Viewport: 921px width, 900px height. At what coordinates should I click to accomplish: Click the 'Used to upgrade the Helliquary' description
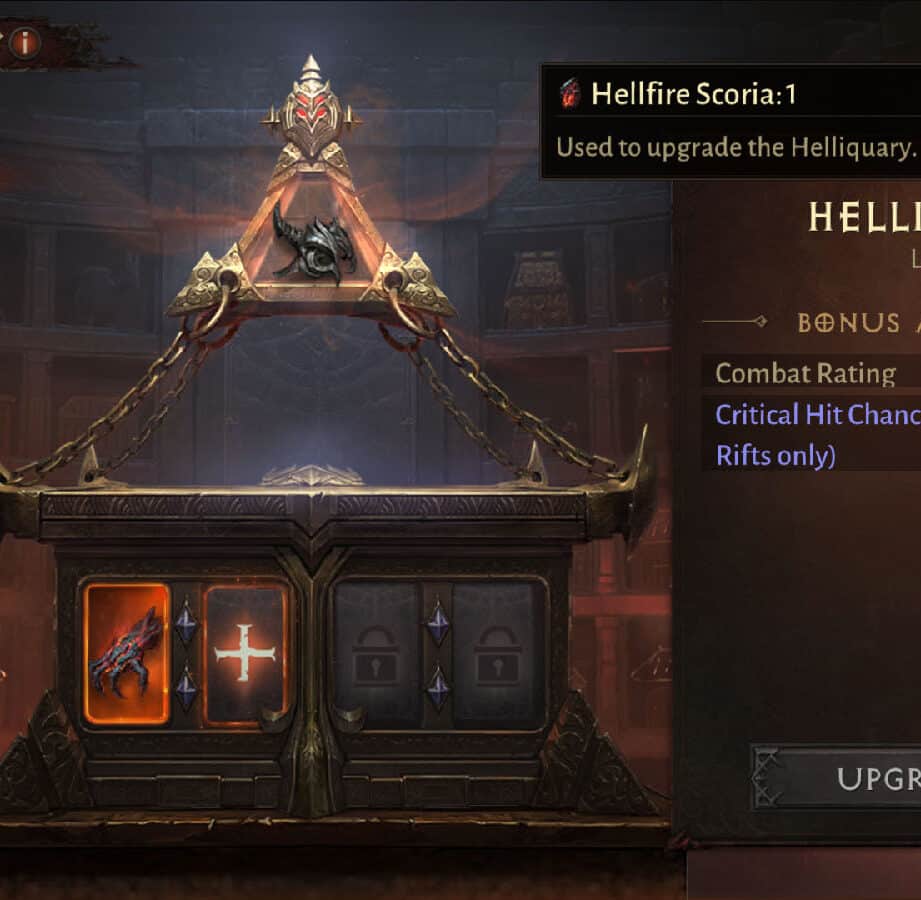pos(735,147)
